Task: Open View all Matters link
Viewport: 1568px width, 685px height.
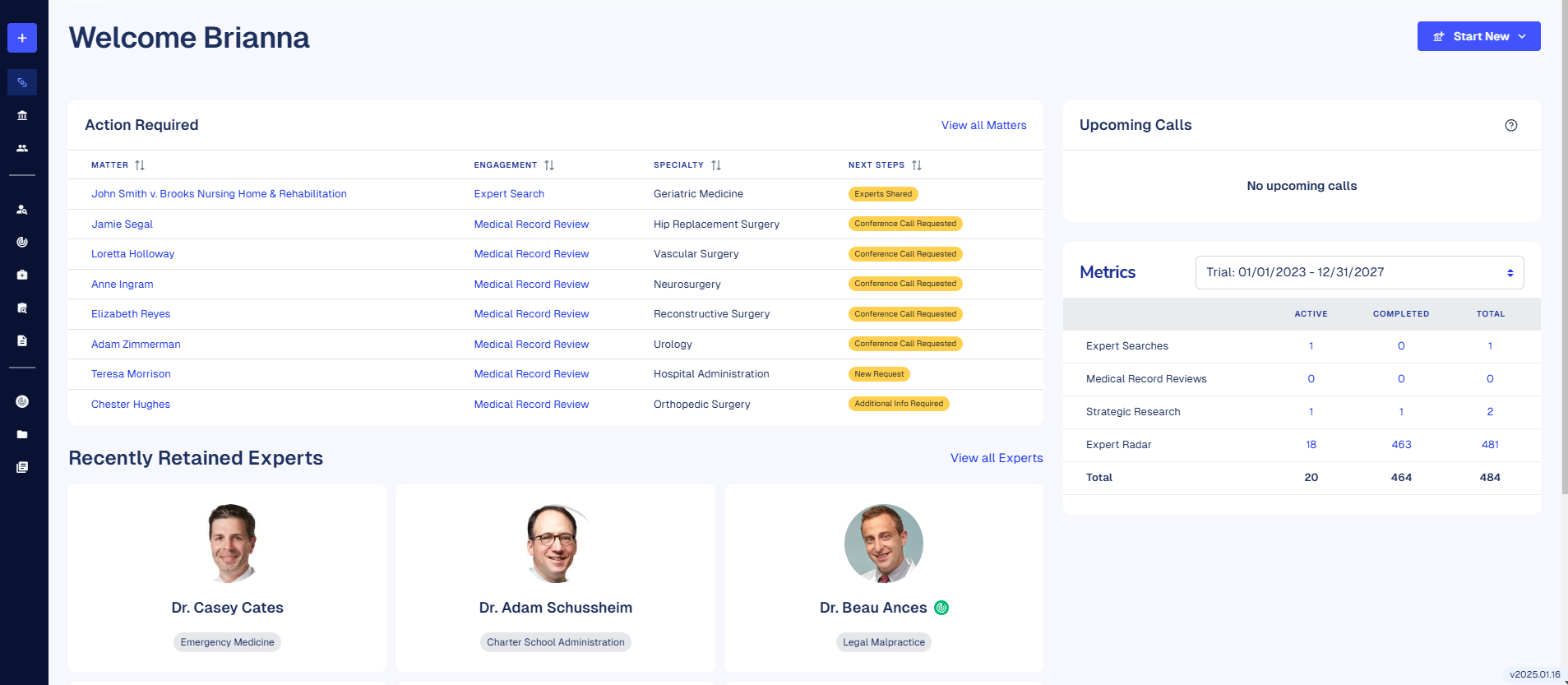Action: 983,125
